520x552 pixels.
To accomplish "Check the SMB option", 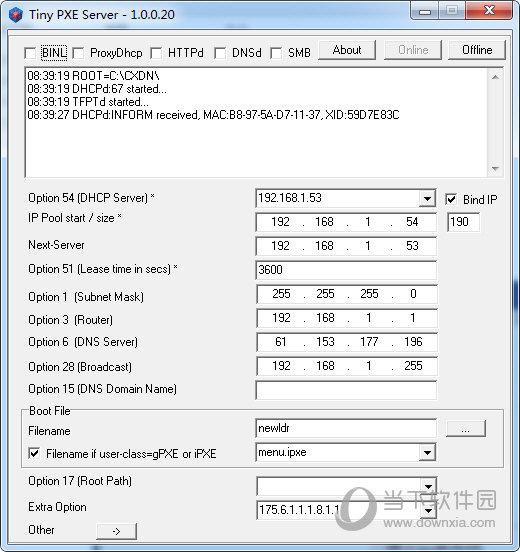I will [x=276, y=54].
